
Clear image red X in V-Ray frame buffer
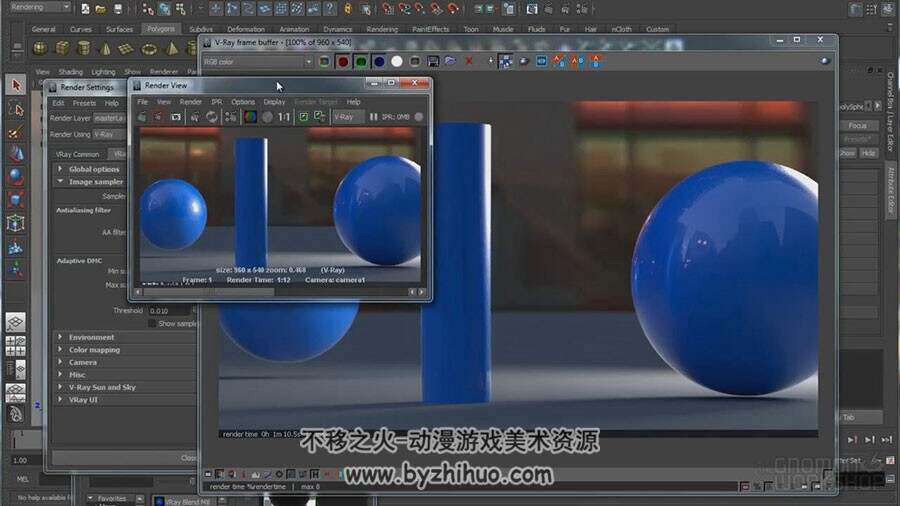(469, 61)
